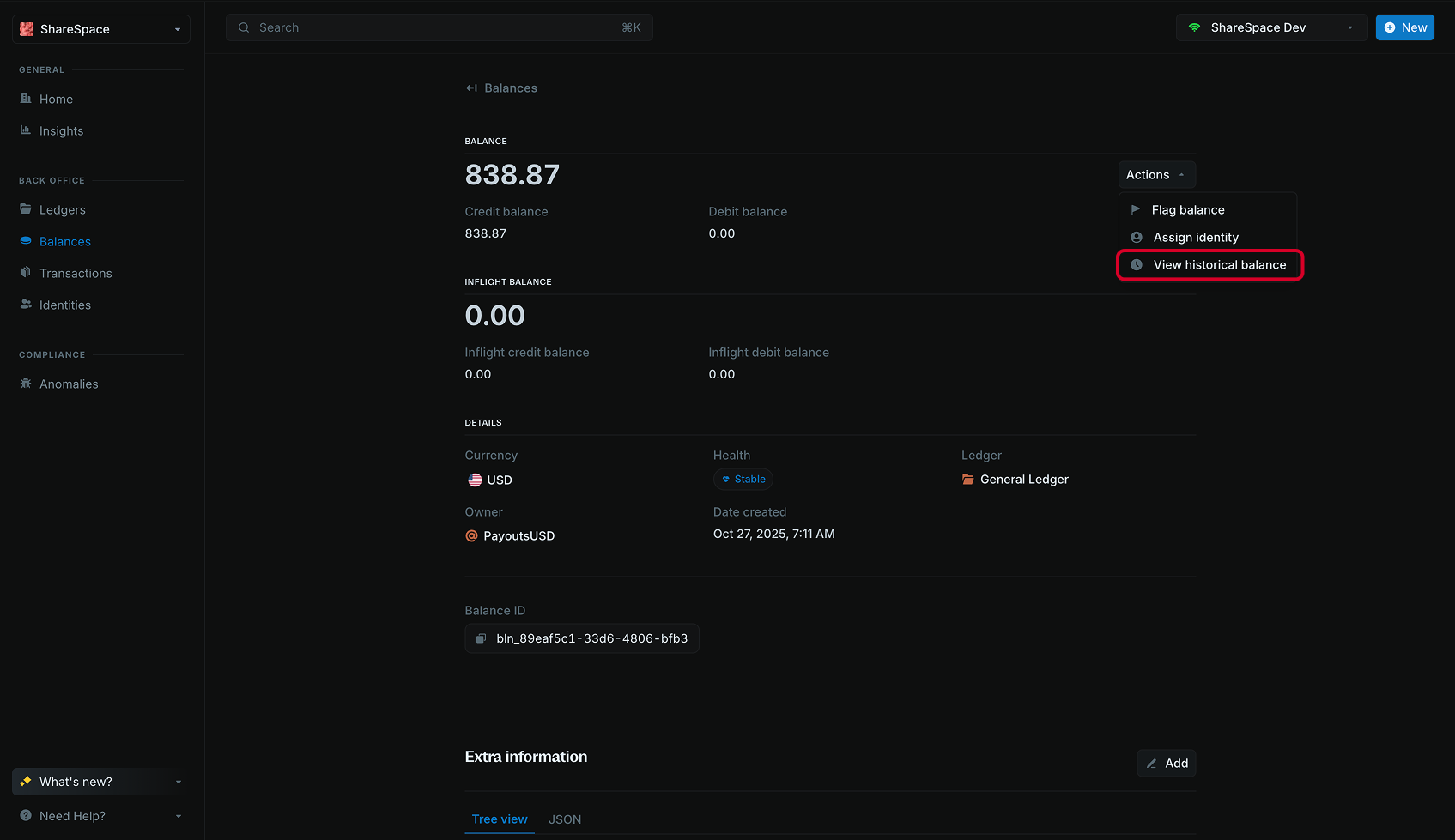Click the Transactions icon in Back Office
The height and width of the screenshot is (840, 1455).
pyautogui.click(x=26, y=273)
